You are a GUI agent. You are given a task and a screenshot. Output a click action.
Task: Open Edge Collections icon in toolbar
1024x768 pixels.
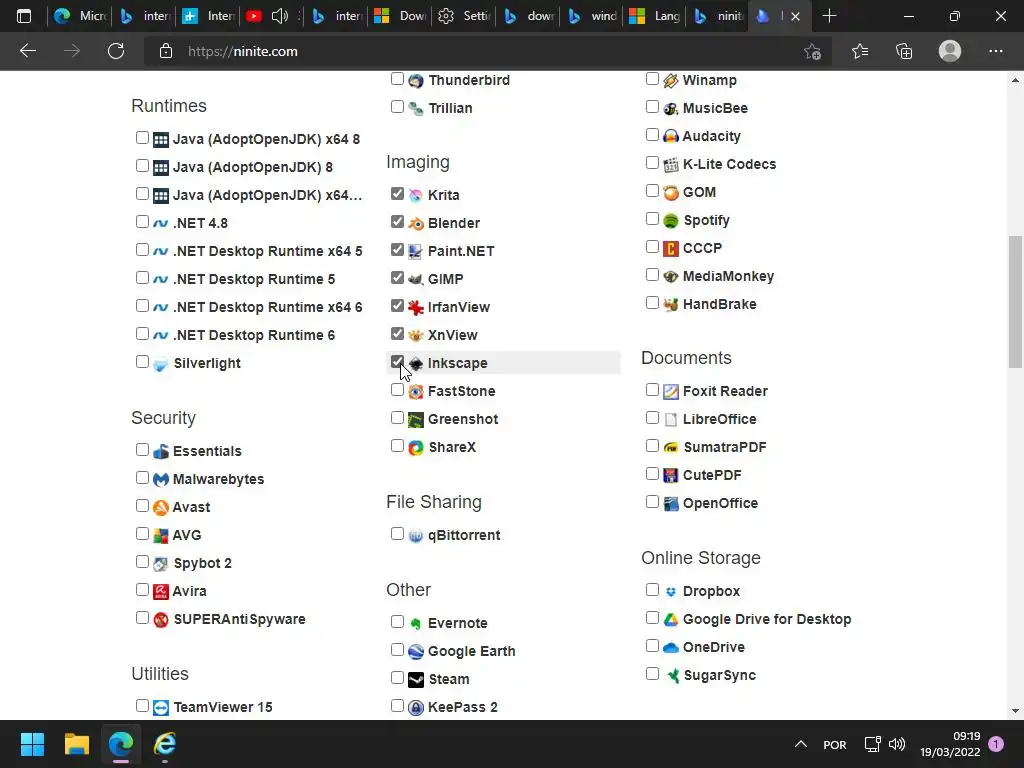904,51
